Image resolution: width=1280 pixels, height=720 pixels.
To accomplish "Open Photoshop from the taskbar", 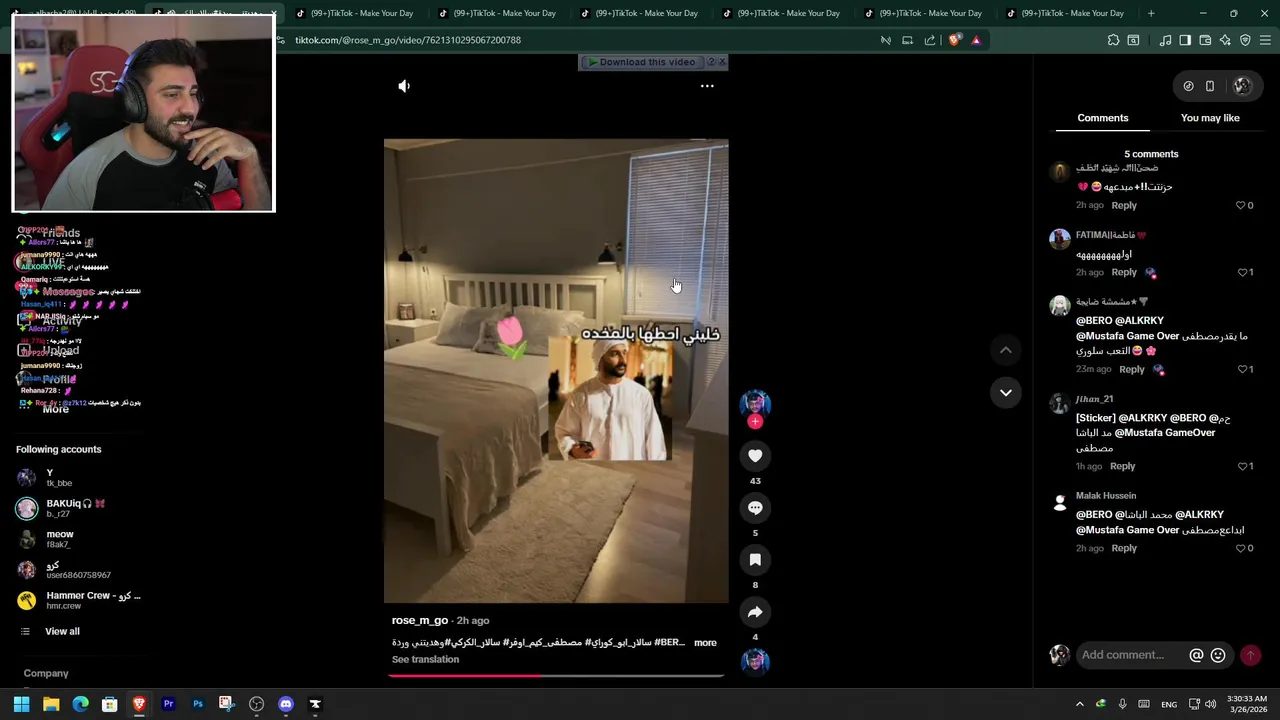I will [198, 704].
